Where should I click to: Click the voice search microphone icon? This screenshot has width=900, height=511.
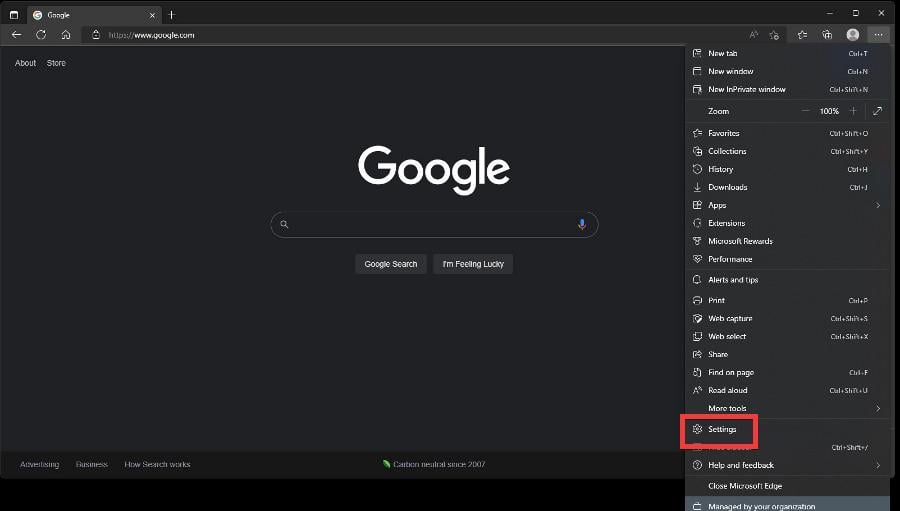coord(581,224)
